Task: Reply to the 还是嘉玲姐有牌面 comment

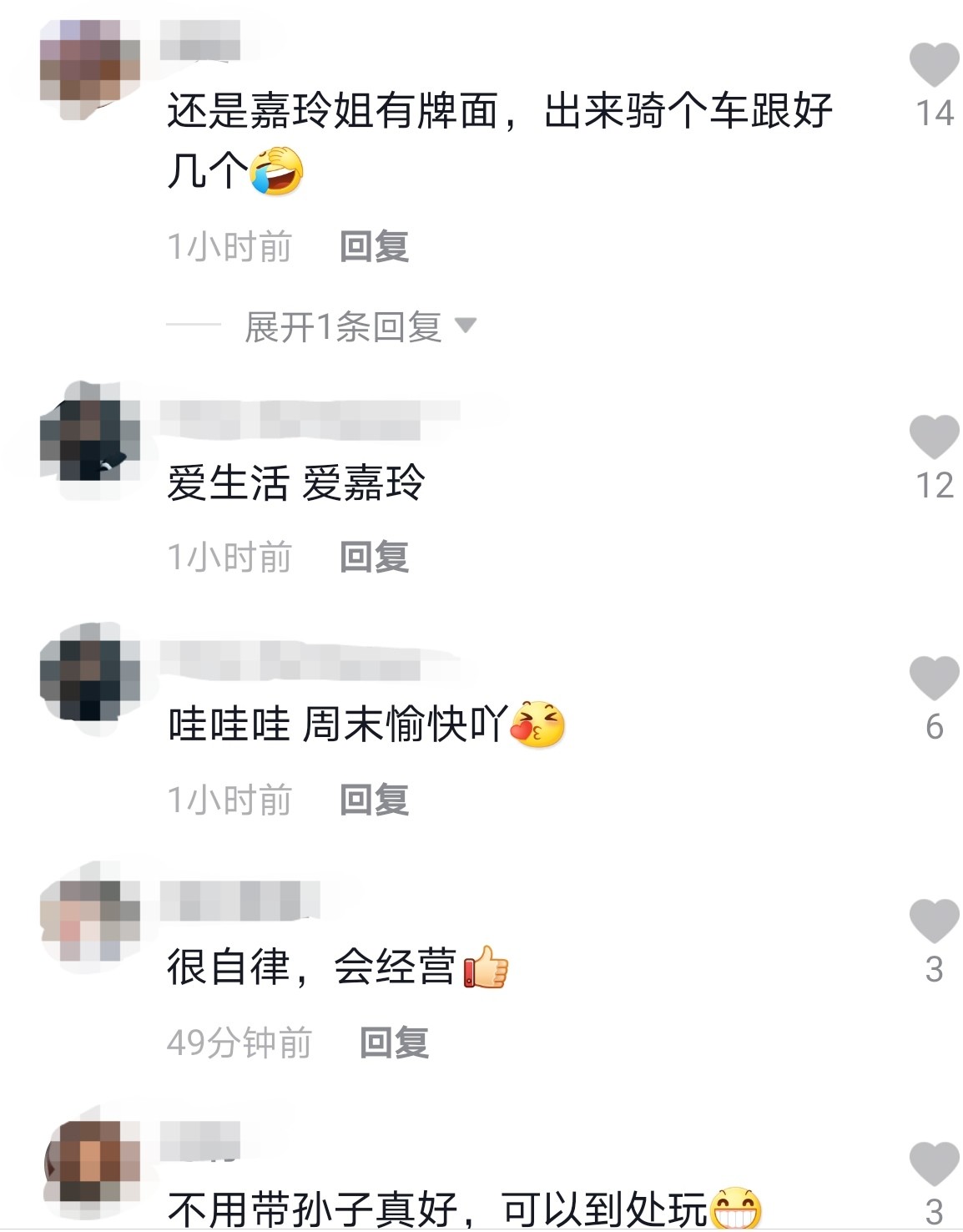Action: click(x=374, y=246)
